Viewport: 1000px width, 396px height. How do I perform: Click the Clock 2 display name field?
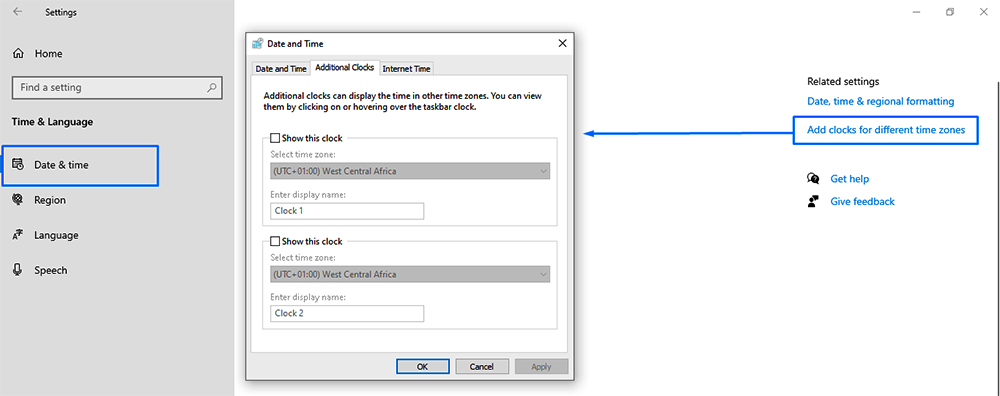point(347,314)
